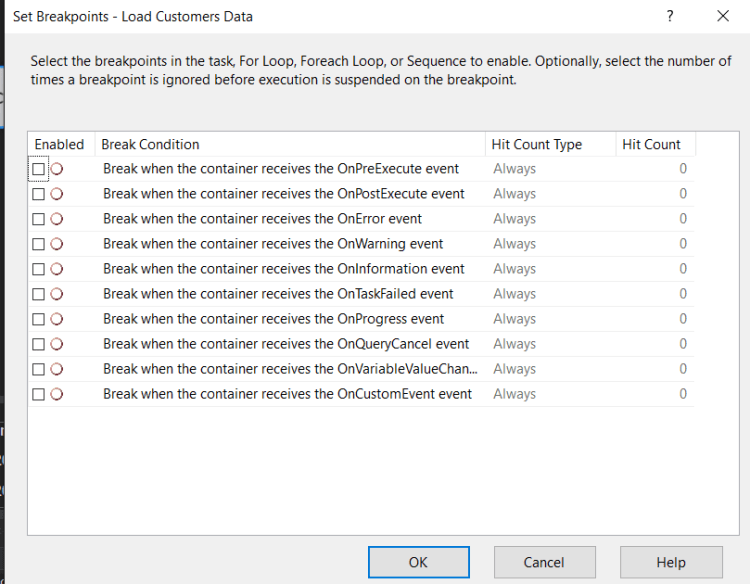Enable the OnPreExecute breakpoint checkbox
This screenshot has width=750, height=584.
click(x=39, y=169)
